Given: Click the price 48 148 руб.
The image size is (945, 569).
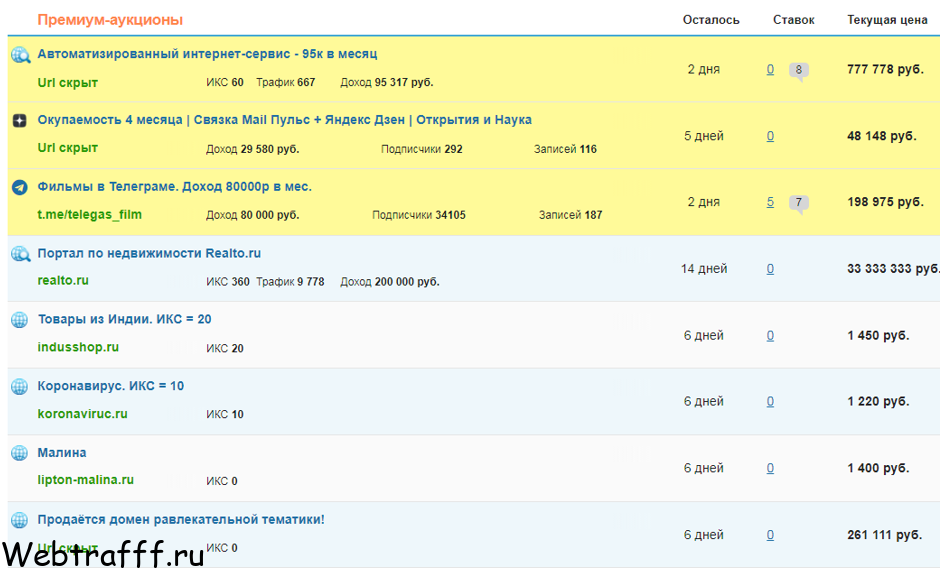Looking at the screenshot, I should coord(882,136).
